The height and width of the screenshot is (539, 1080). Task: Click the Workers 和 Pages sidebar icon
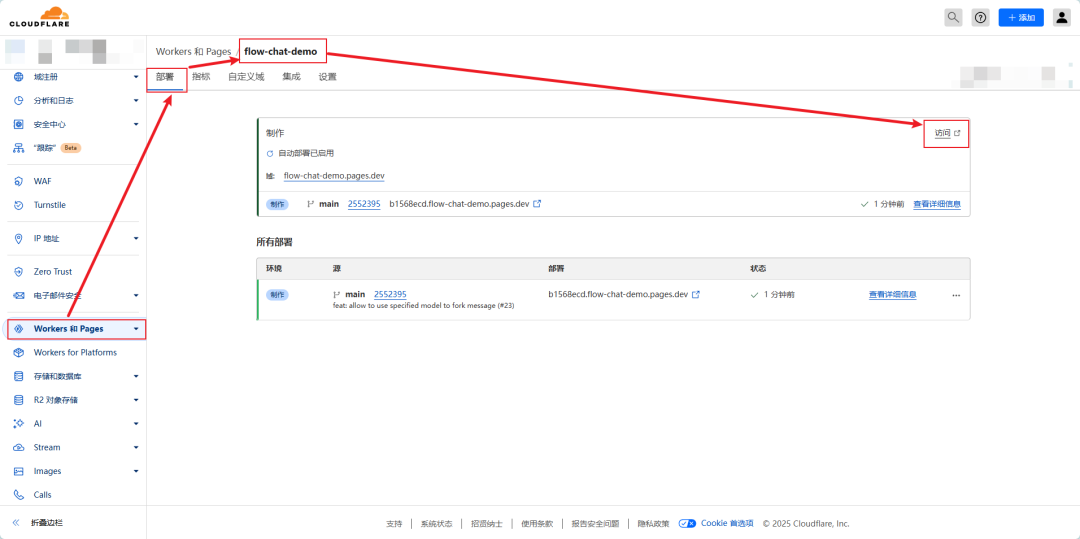pos(19,329)
